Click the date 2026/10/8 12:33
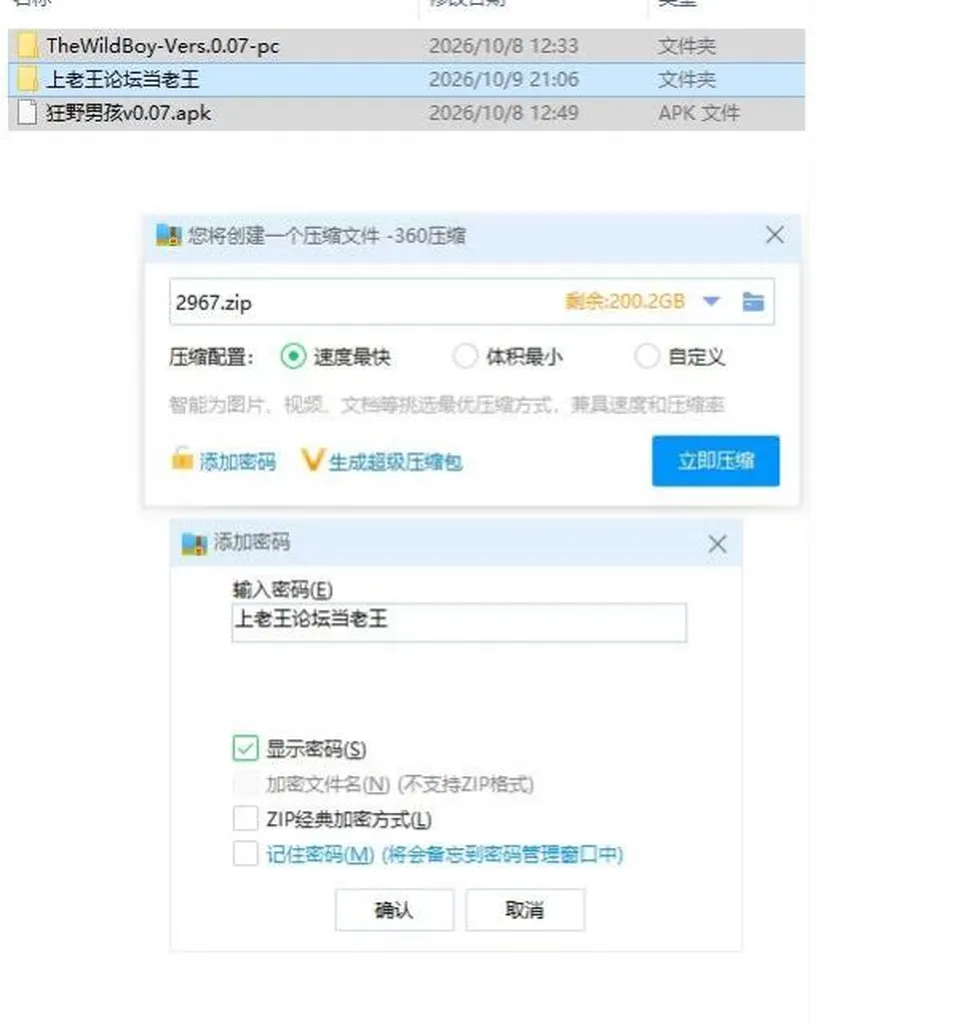 coord(504,46)
